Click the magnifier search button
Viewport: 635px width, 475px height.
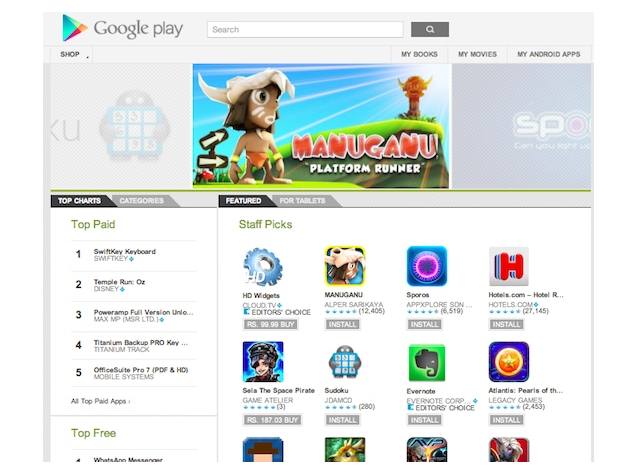(430, 29)
